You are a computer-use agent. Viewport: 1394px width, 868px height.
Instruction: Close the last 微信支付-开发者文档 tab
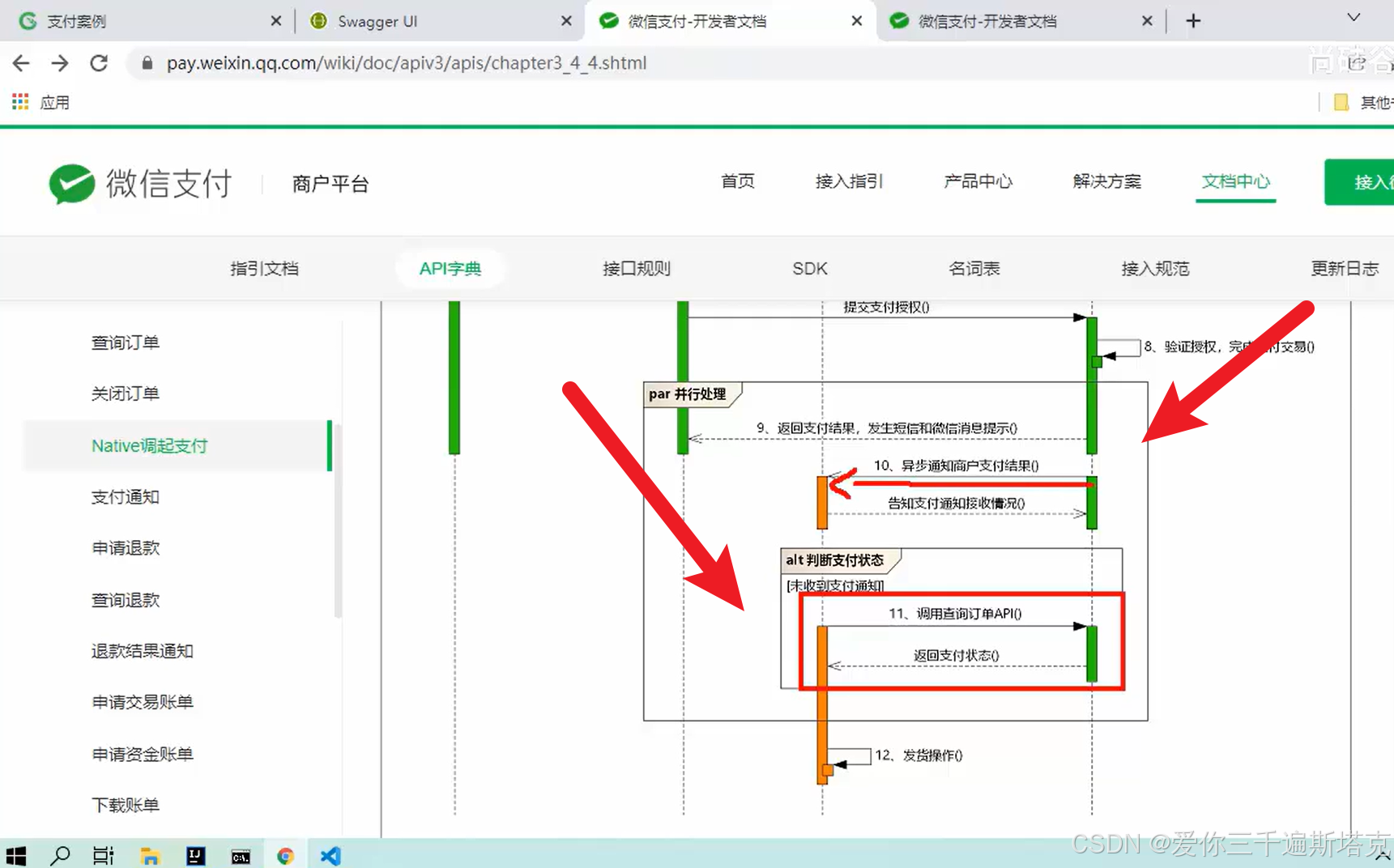point(1147,21)
